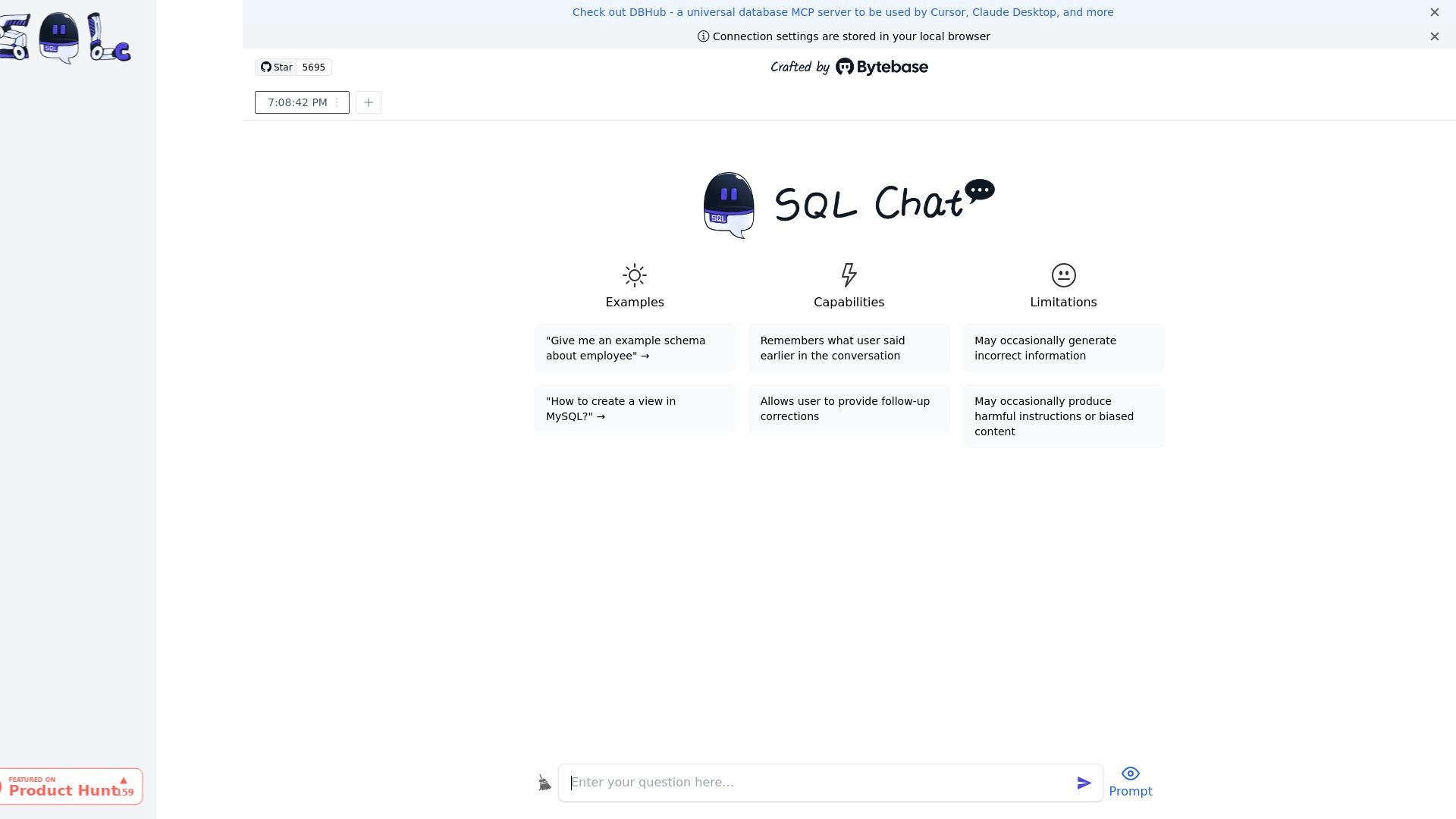
Task: Click the smiley icon above Limitations
Action: (x=1063, y=275)
